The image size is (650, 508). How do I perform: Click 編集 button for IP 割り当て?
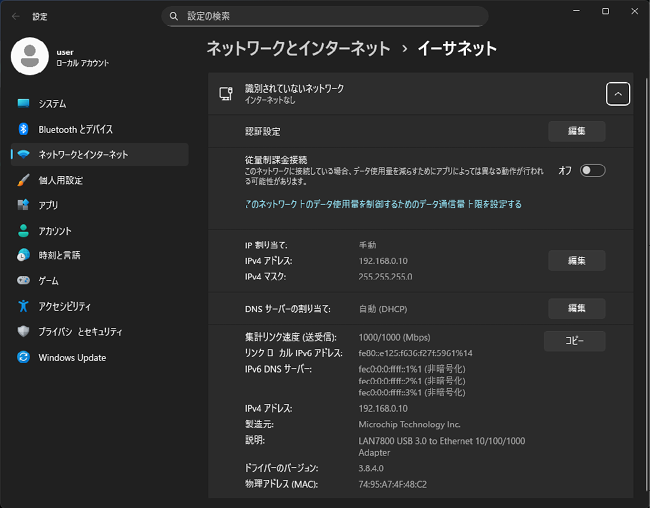577,260
